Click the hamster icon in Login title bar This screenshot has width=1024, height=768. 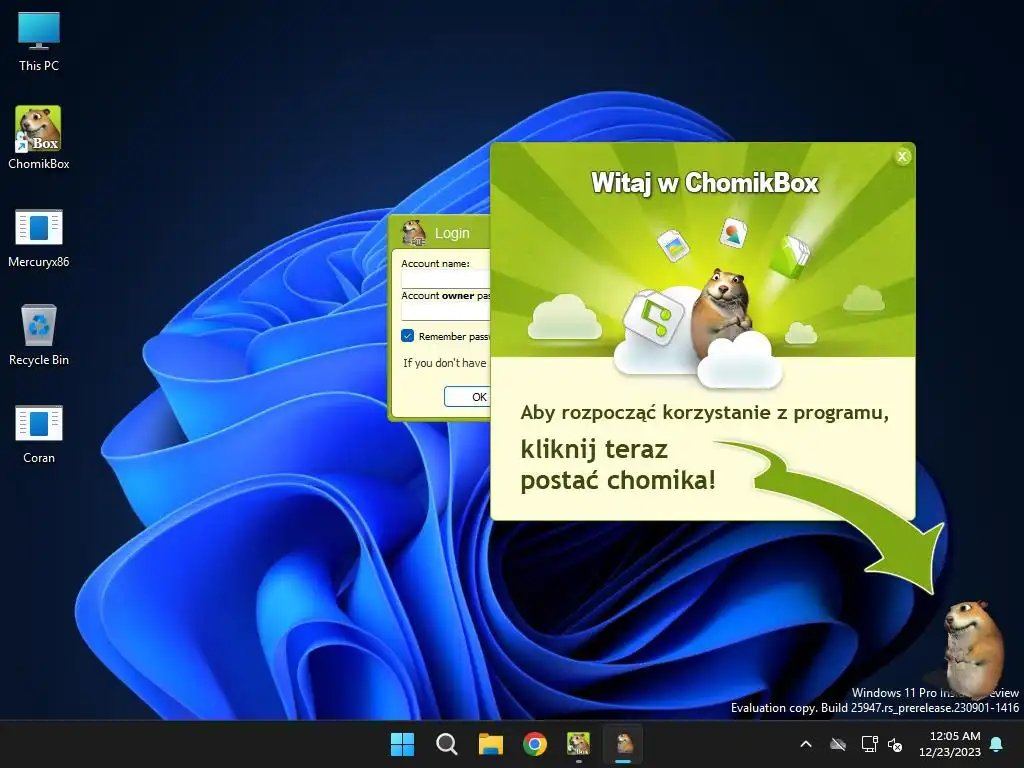pos(414,232)
